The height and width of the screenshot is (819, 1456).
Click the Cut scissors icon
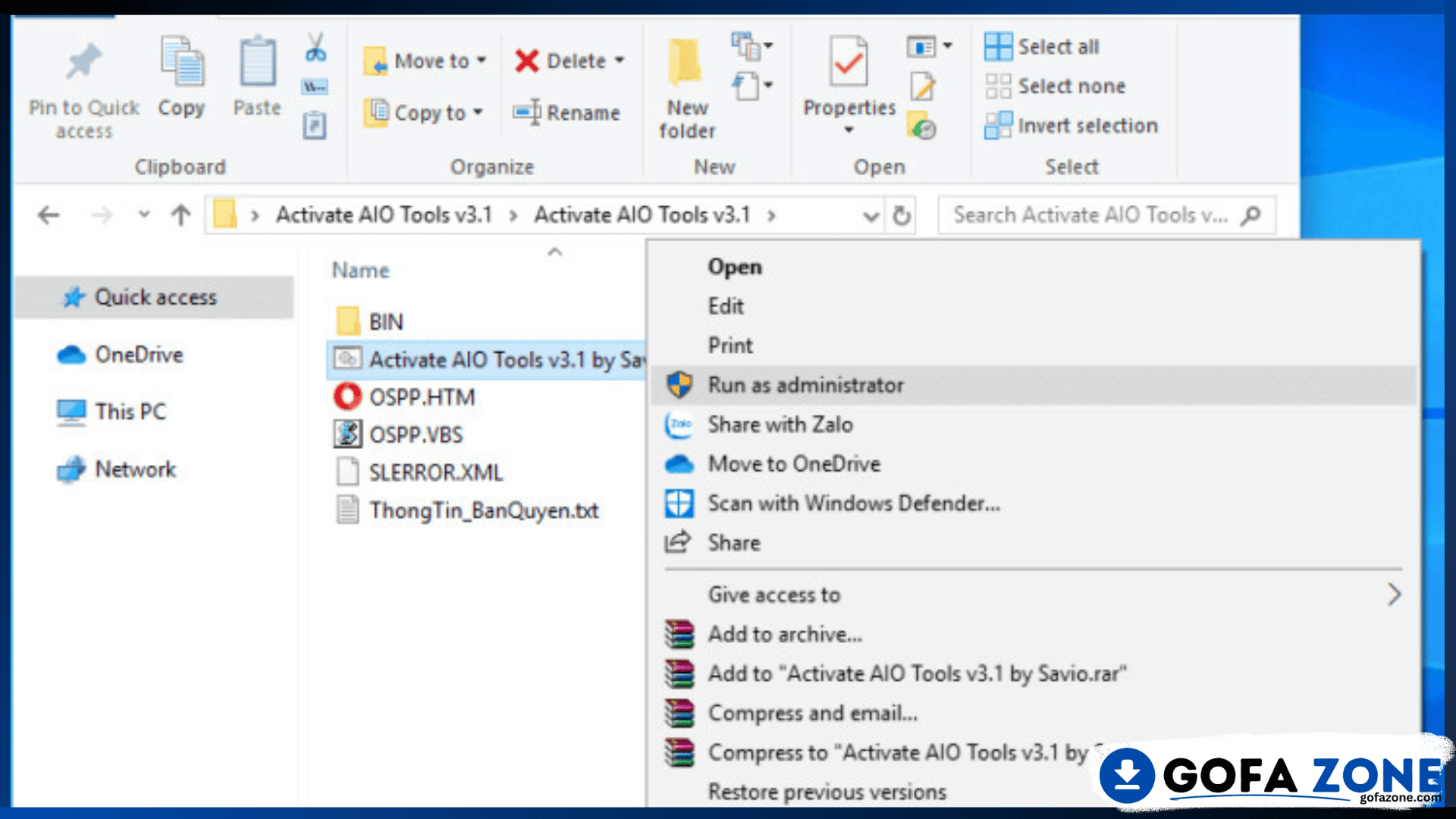(315, 47)
